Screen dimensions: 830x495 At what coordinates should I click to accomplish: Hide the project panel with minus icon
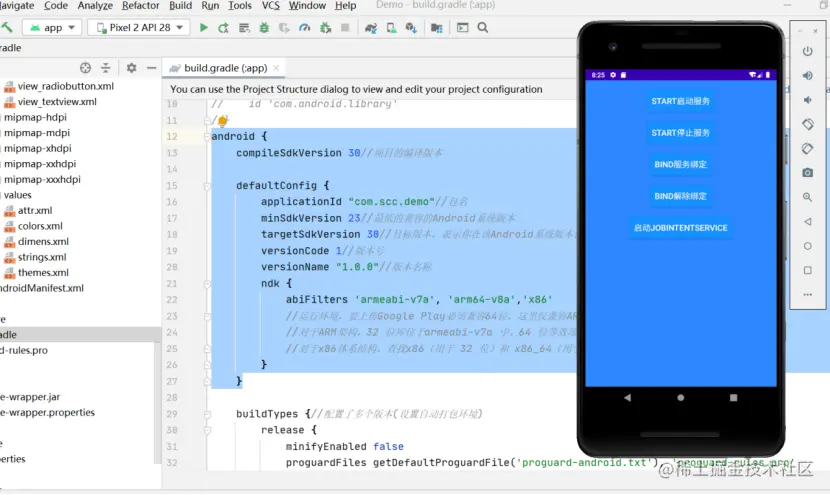tap(151, 68)
